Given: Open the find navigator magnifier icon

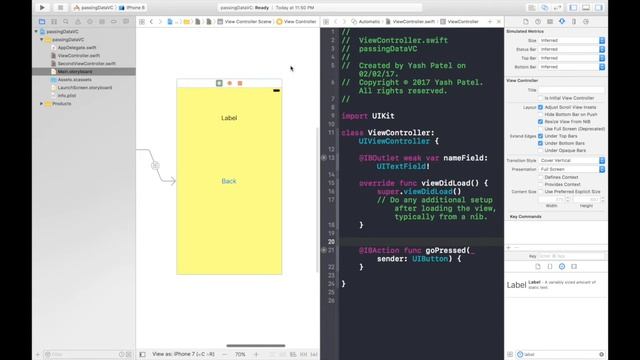Looking at the screenshot, I should click(x=66, y=22).
